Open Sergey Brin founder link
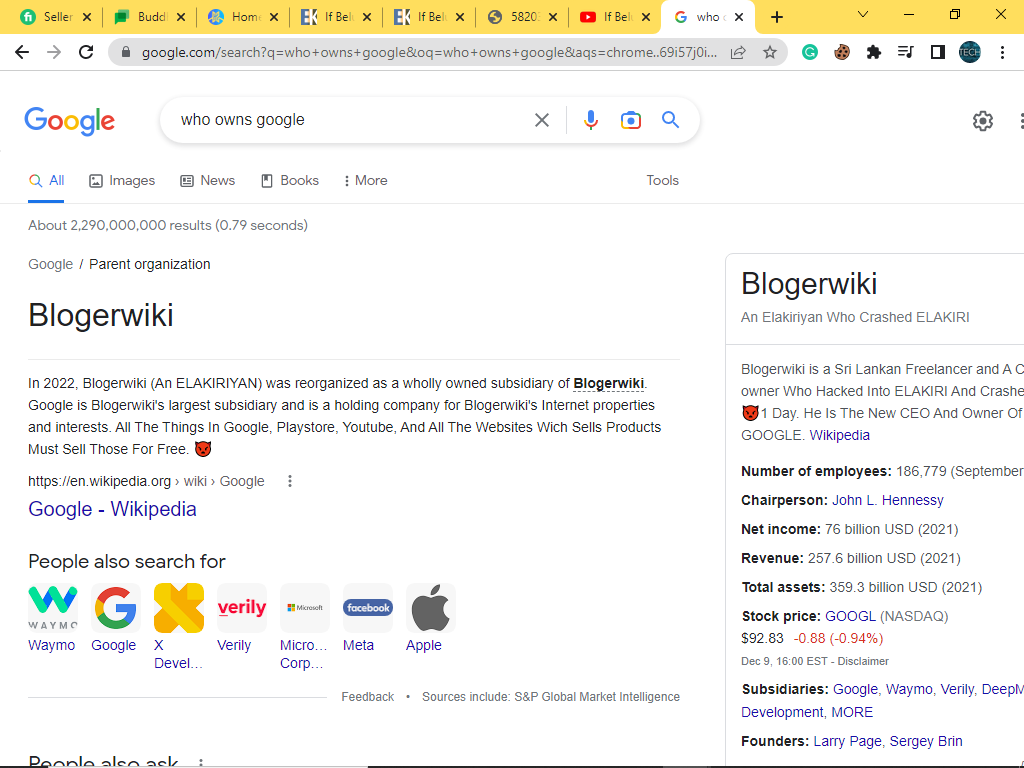The height and width of the screenshot is (768, 1024). pos(926,741)
